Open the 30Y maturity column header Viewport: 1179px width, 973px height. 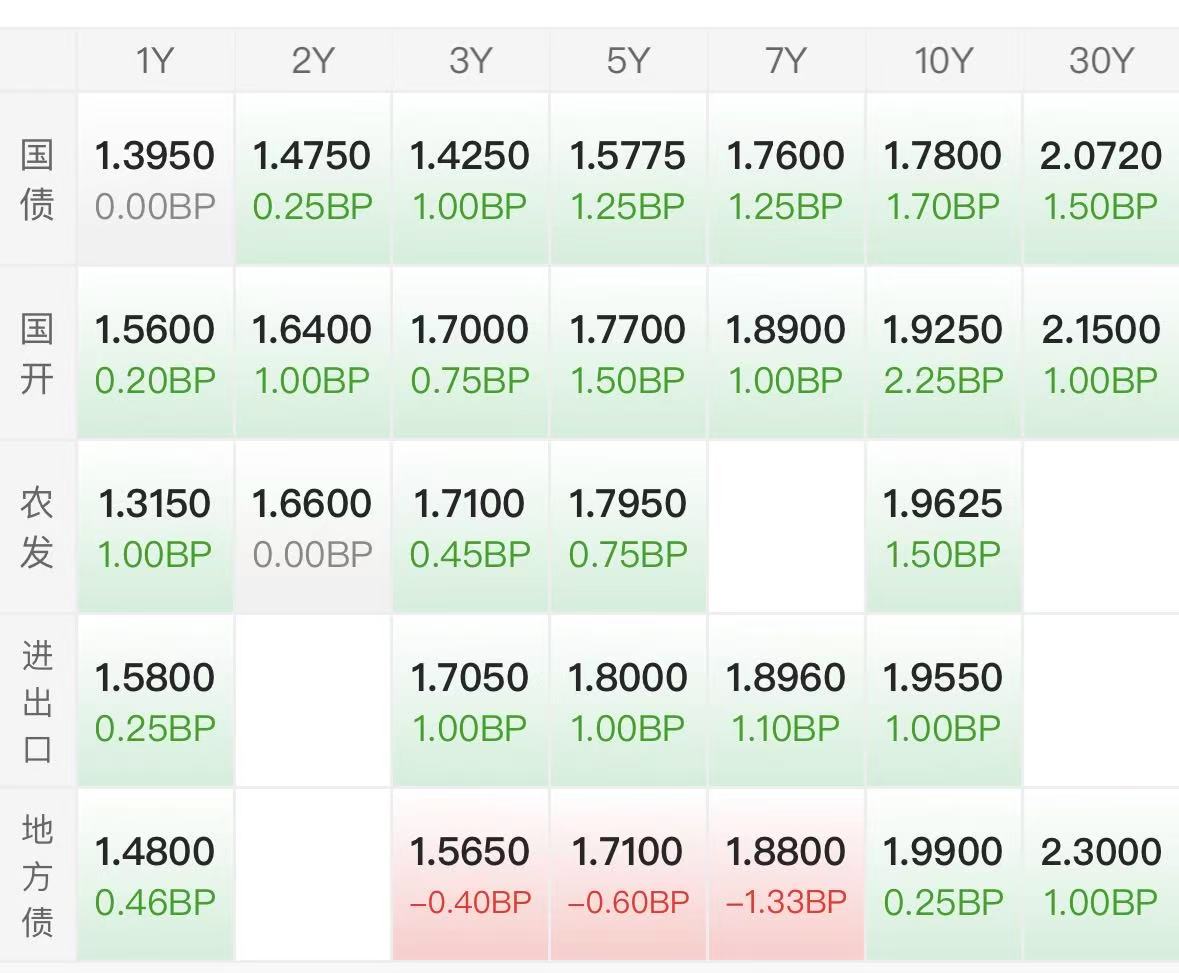click(1102, 60)
